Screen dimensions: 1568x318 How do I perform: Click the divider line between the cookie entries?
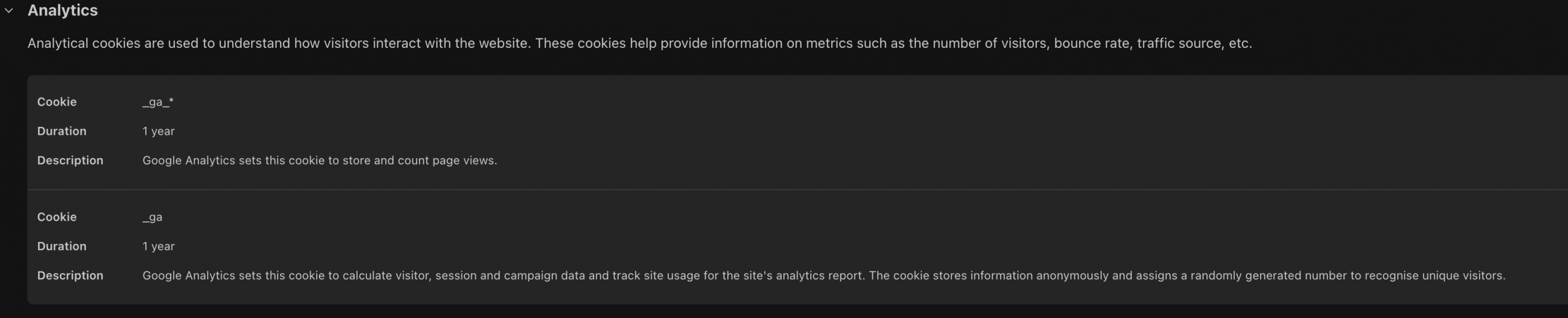point(797,189)
